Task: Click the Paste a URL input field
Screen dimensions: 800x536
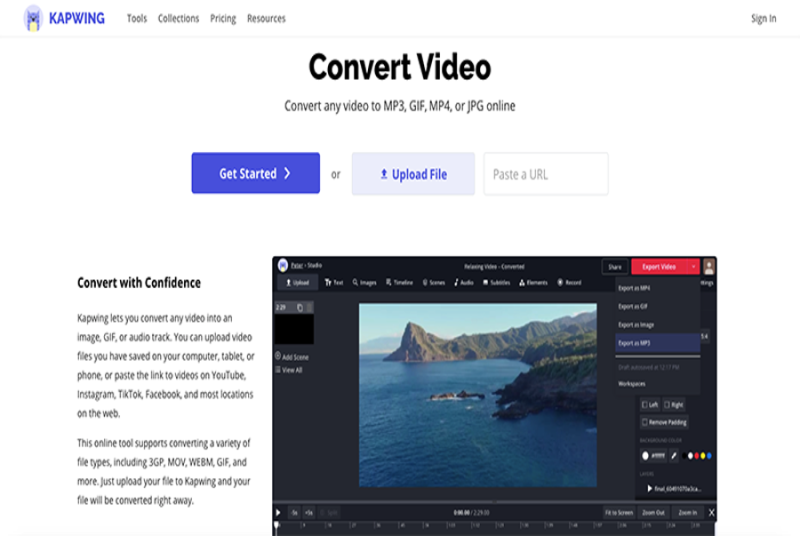Action: pos(546,174)
